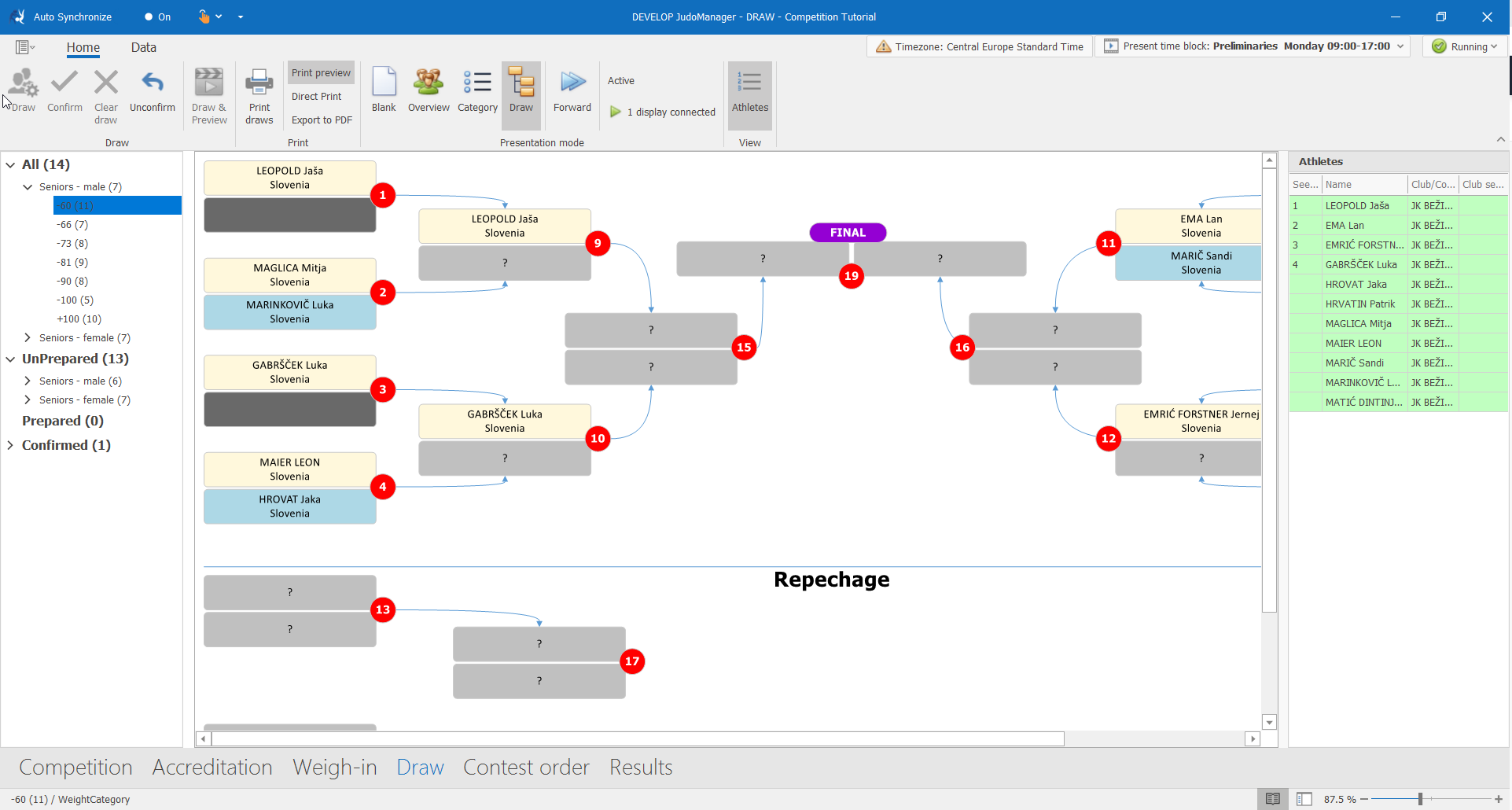Go to Contest order section

526,767
